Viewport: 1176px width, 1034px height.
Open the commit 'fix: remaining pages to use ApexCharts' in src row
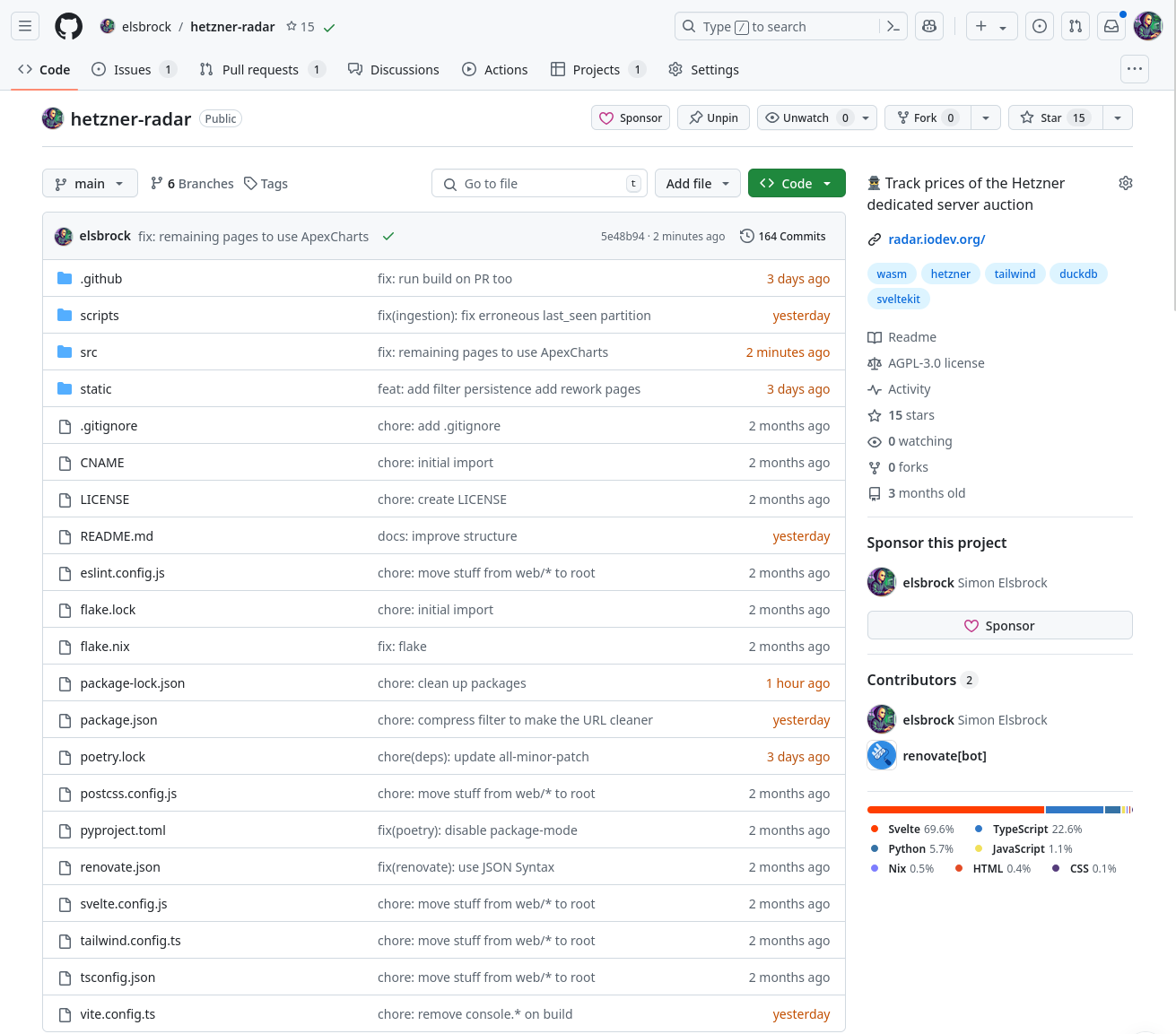[x=492, y=352]
